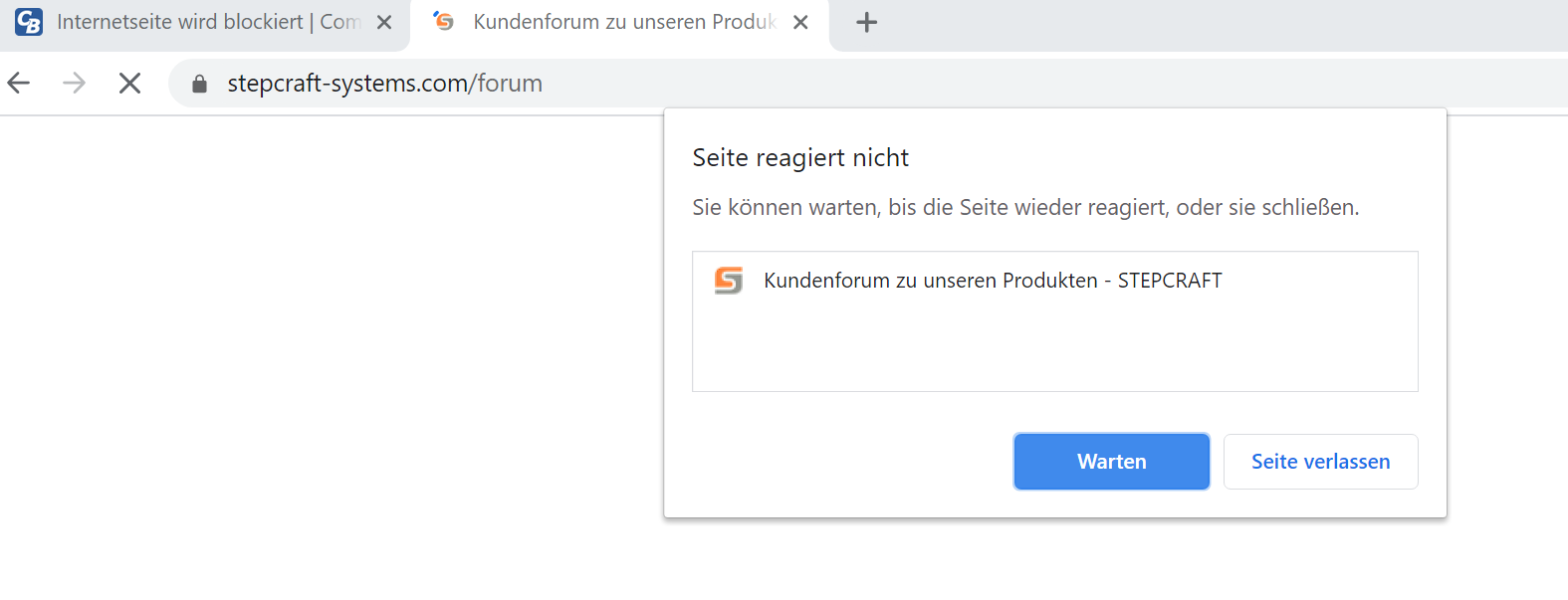Close the 'Kundenforum zu unseren Produk' tab
Image resolution: width=1568 pixels, height=600 pixels.
click(800, 22)
